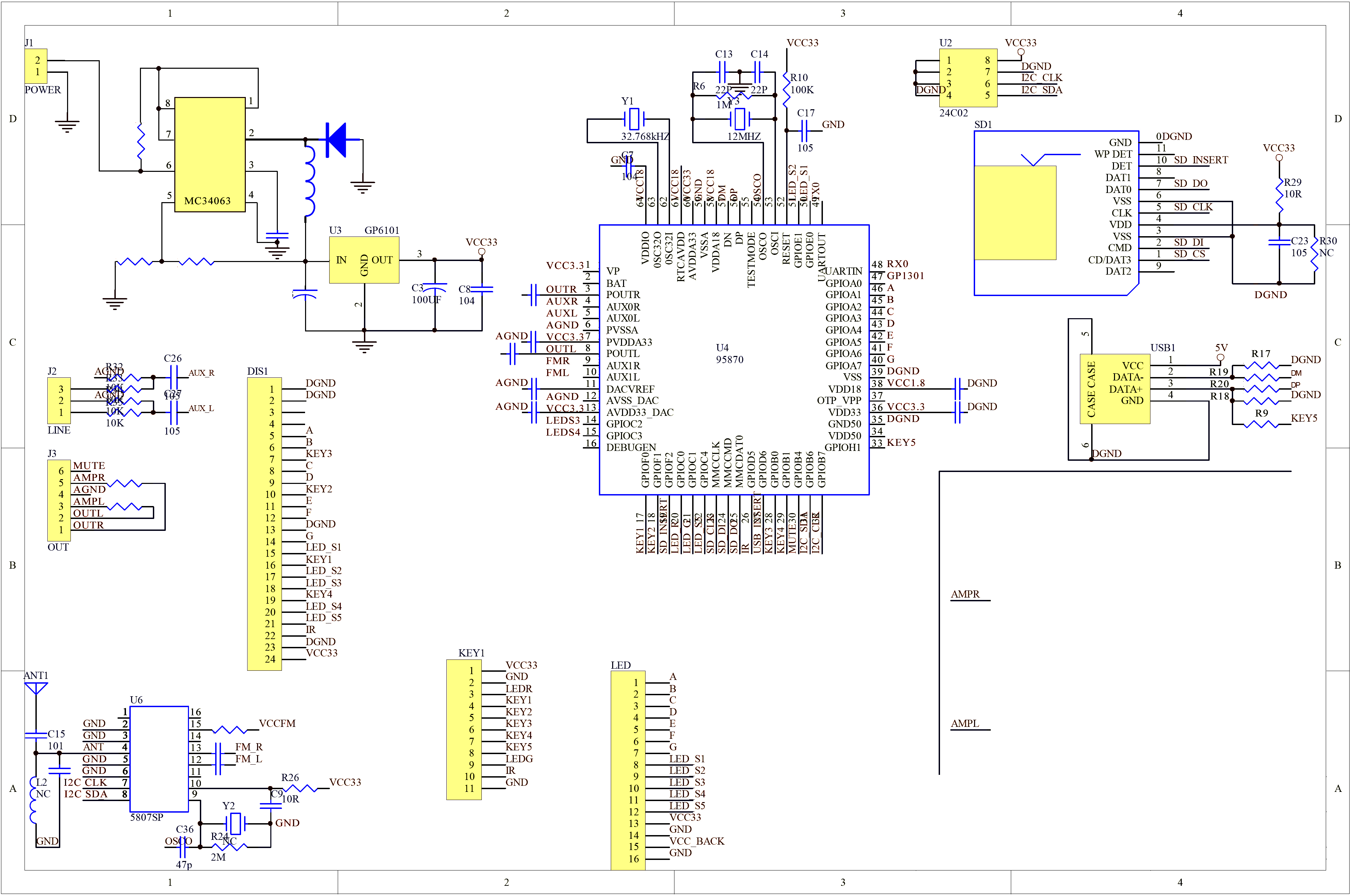The width and height of the screenshot is (1353, 896).
Task: Select the I2C_CLK label at U2
Action: [1041, 78]
